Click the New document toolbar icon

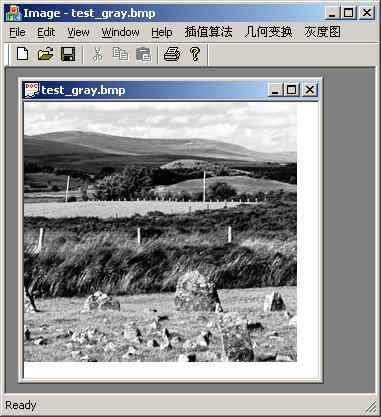(22, 54)
